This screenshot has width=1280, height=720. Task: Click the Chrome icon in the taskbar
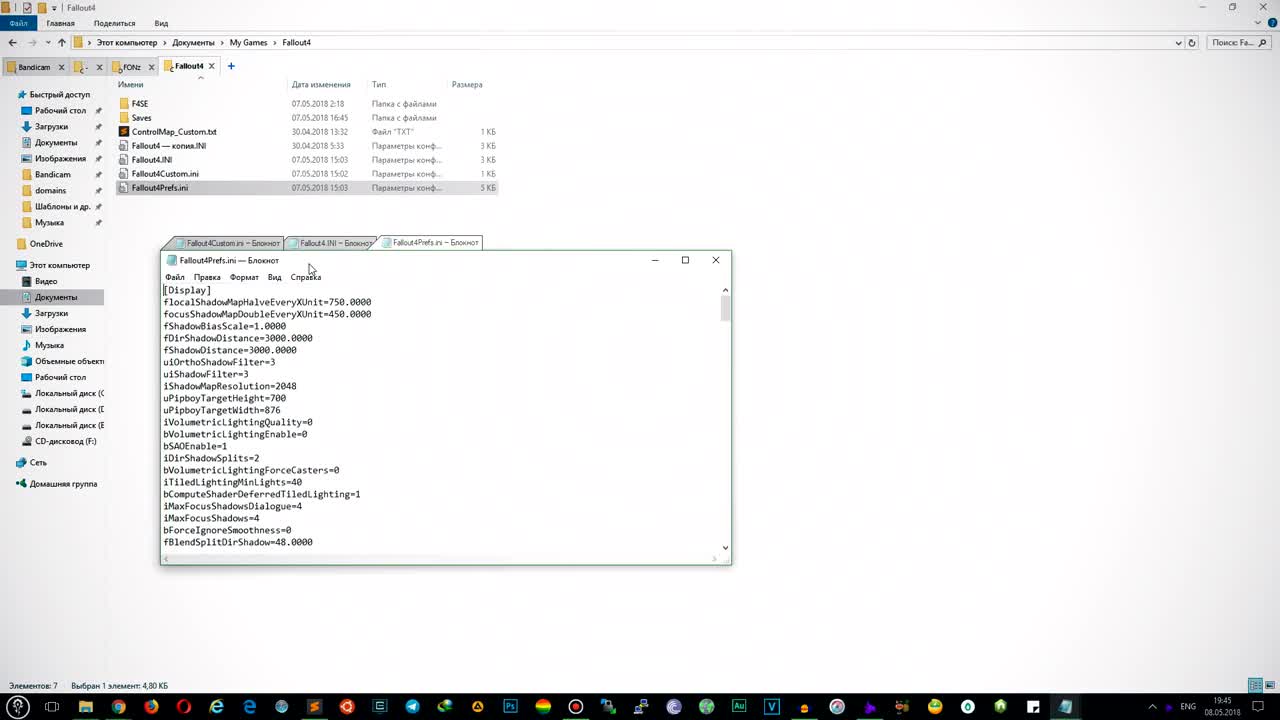click(x=119, y=707)
